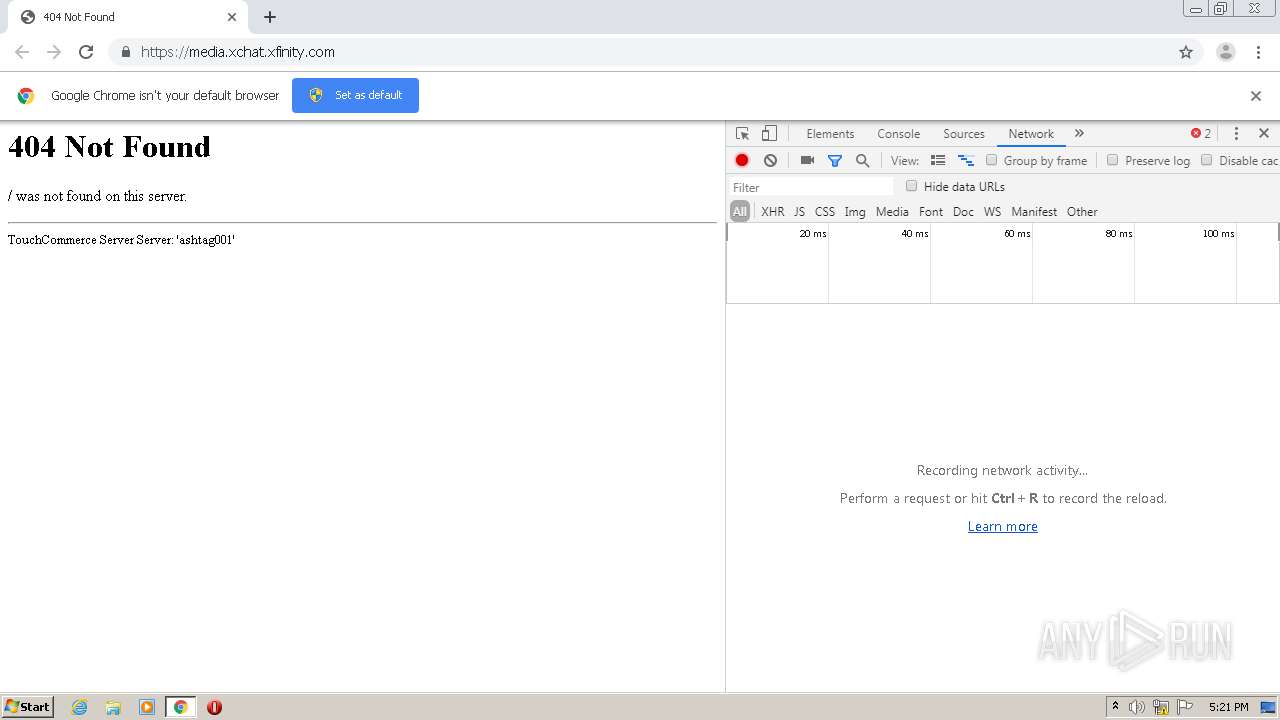Image resolution: width=1280 pixels, height=720 pixels.
Task: Filter requests by Font
Action: click(x=931, y=212)
